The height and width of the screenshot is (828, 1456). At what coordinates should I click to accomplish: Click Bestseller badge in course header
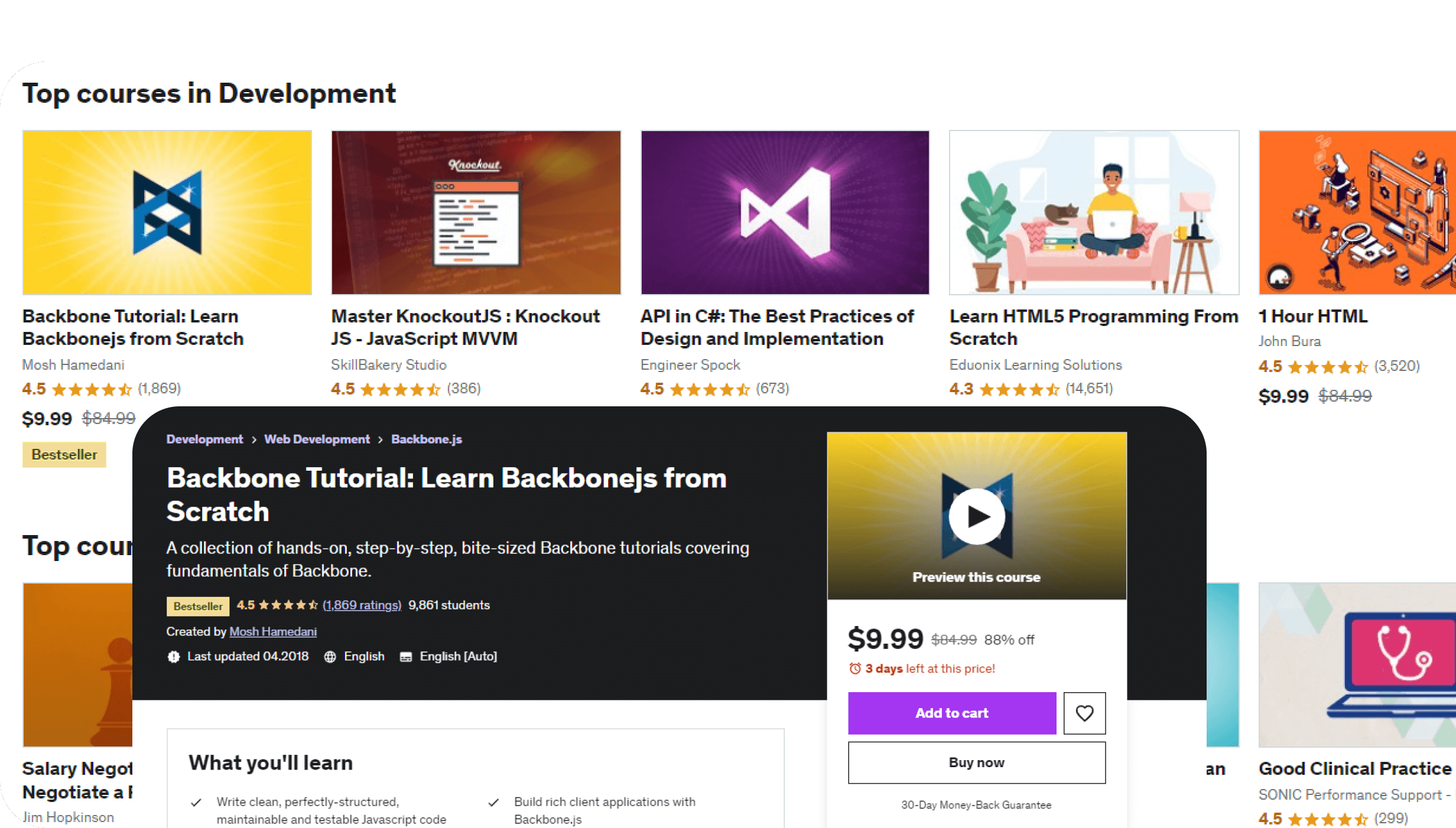[x=198, y=607]
